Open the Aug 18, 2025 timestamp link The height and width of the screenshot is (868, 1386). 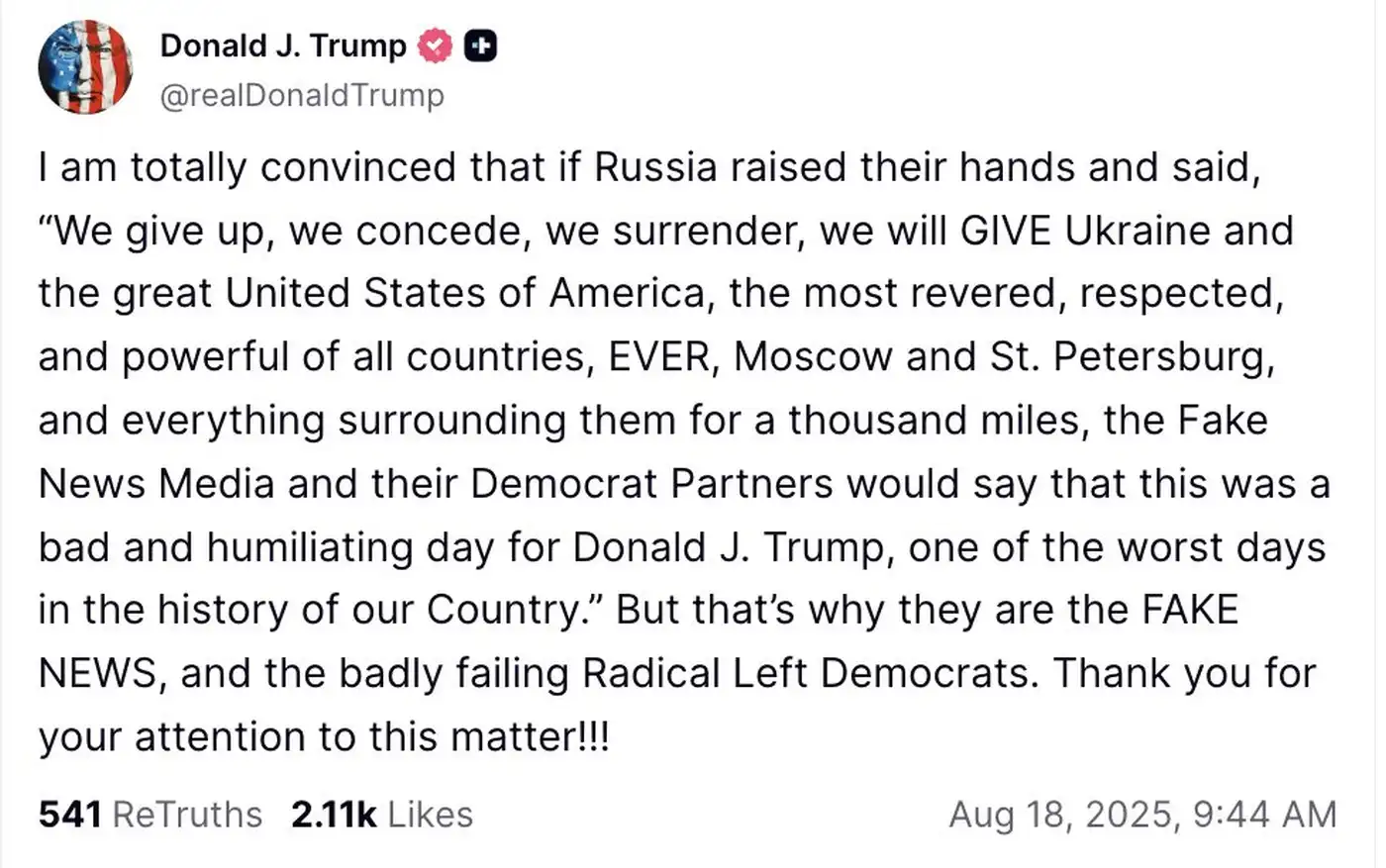point(1063,815)
